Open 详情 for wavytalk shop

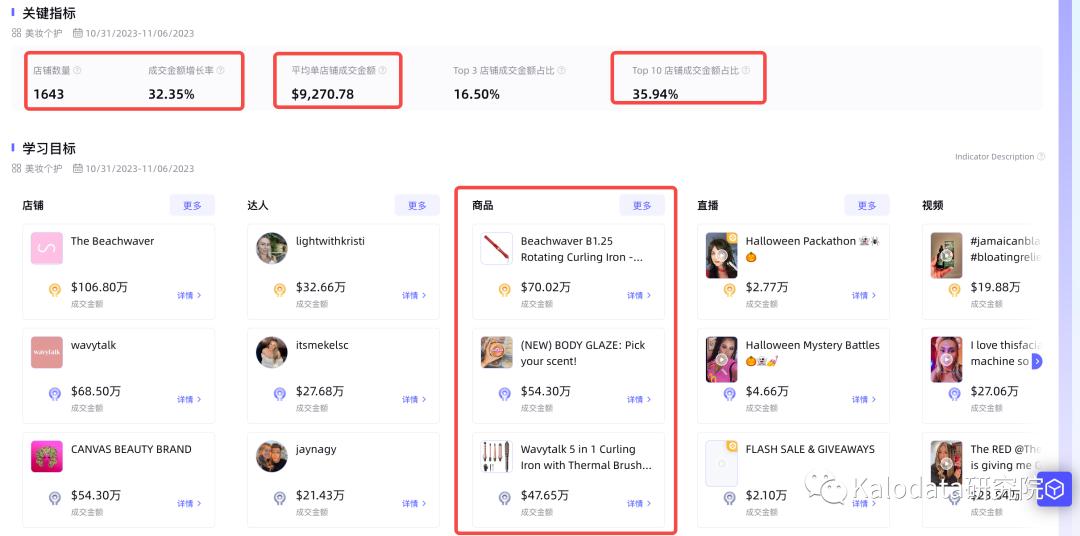(x=189, y=400)
